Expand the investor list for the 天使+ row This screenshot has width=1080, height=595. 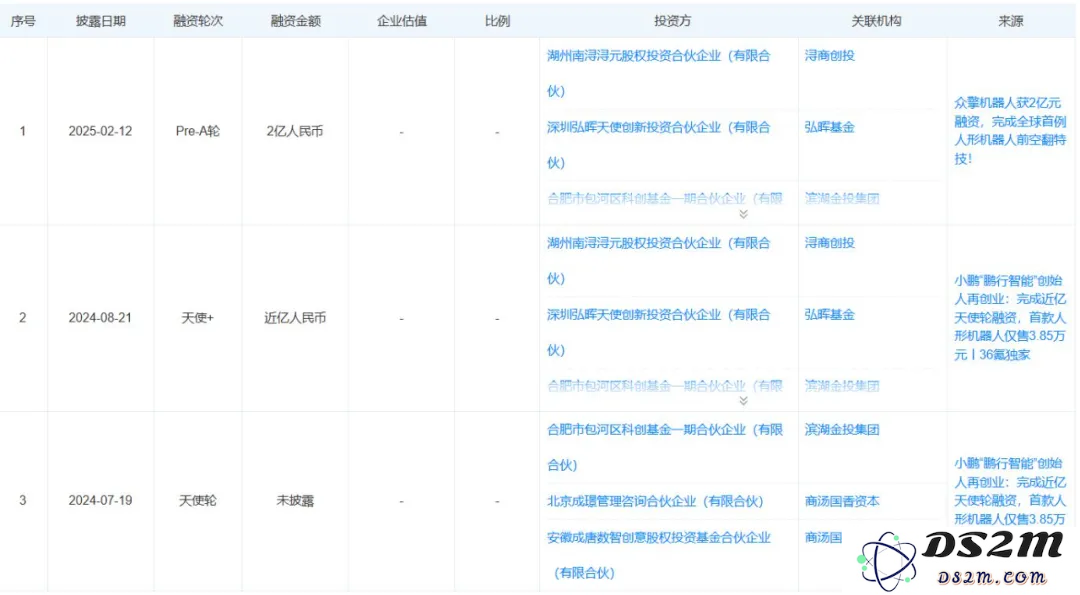[743, 401]
